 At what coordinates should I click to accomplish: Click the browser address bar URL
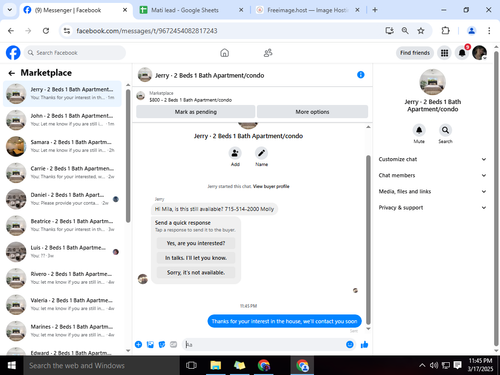(147, 31)
